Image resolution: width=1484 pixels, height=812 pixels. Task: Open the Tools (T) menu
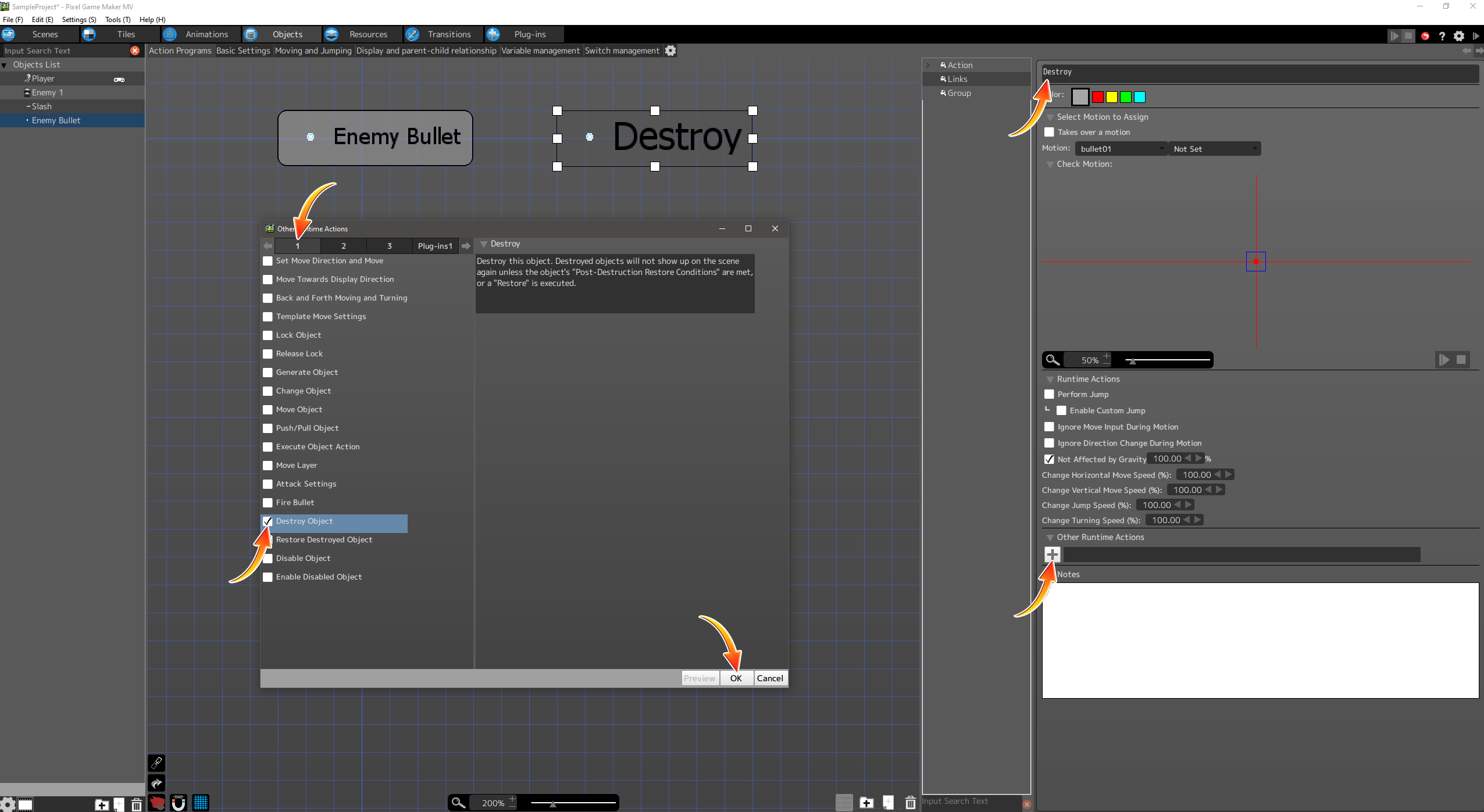pyautogui.click(x=117, y=19)
